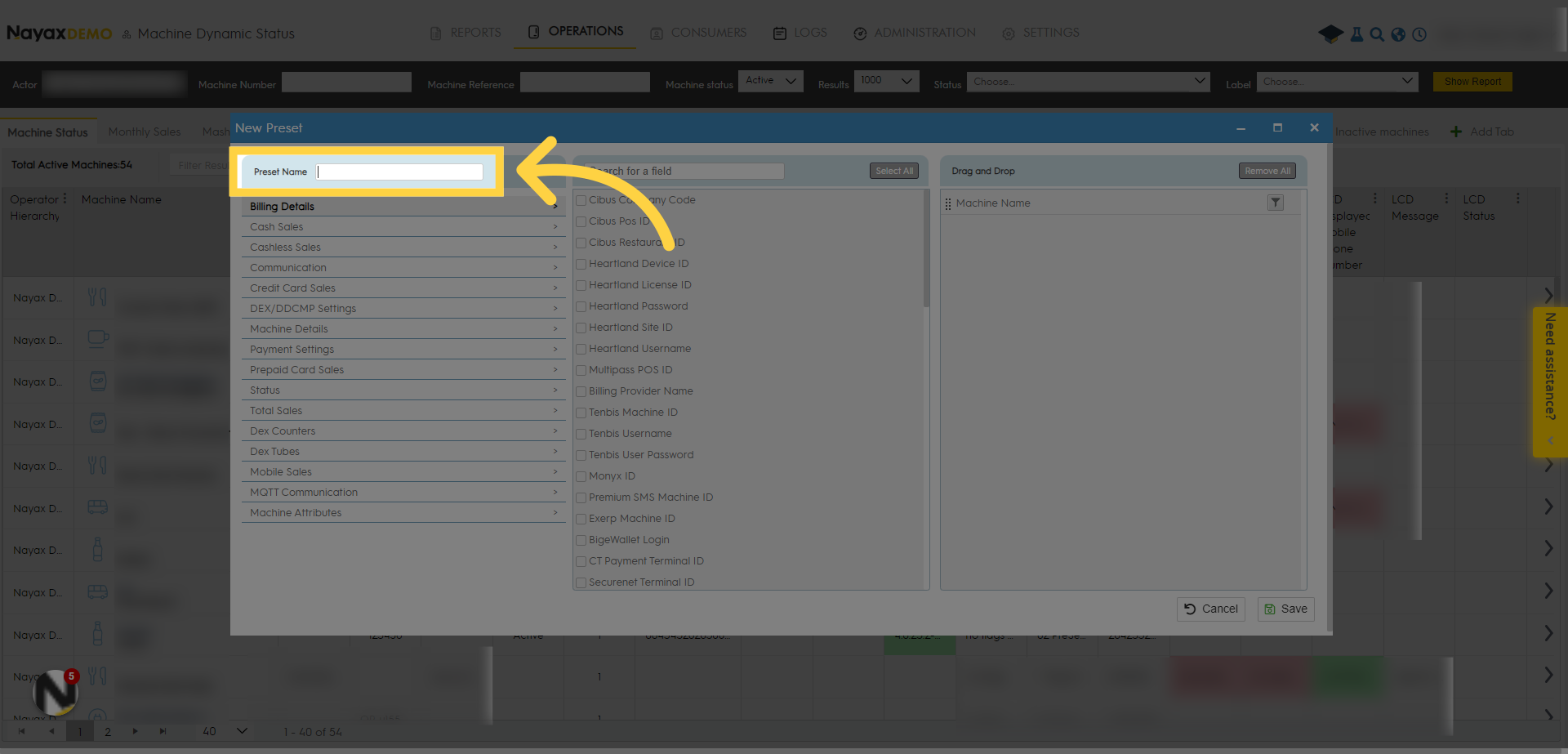Screen dimensions: 1568x754
Task: Click the Save disk icon
Action: click(1270, 609)
